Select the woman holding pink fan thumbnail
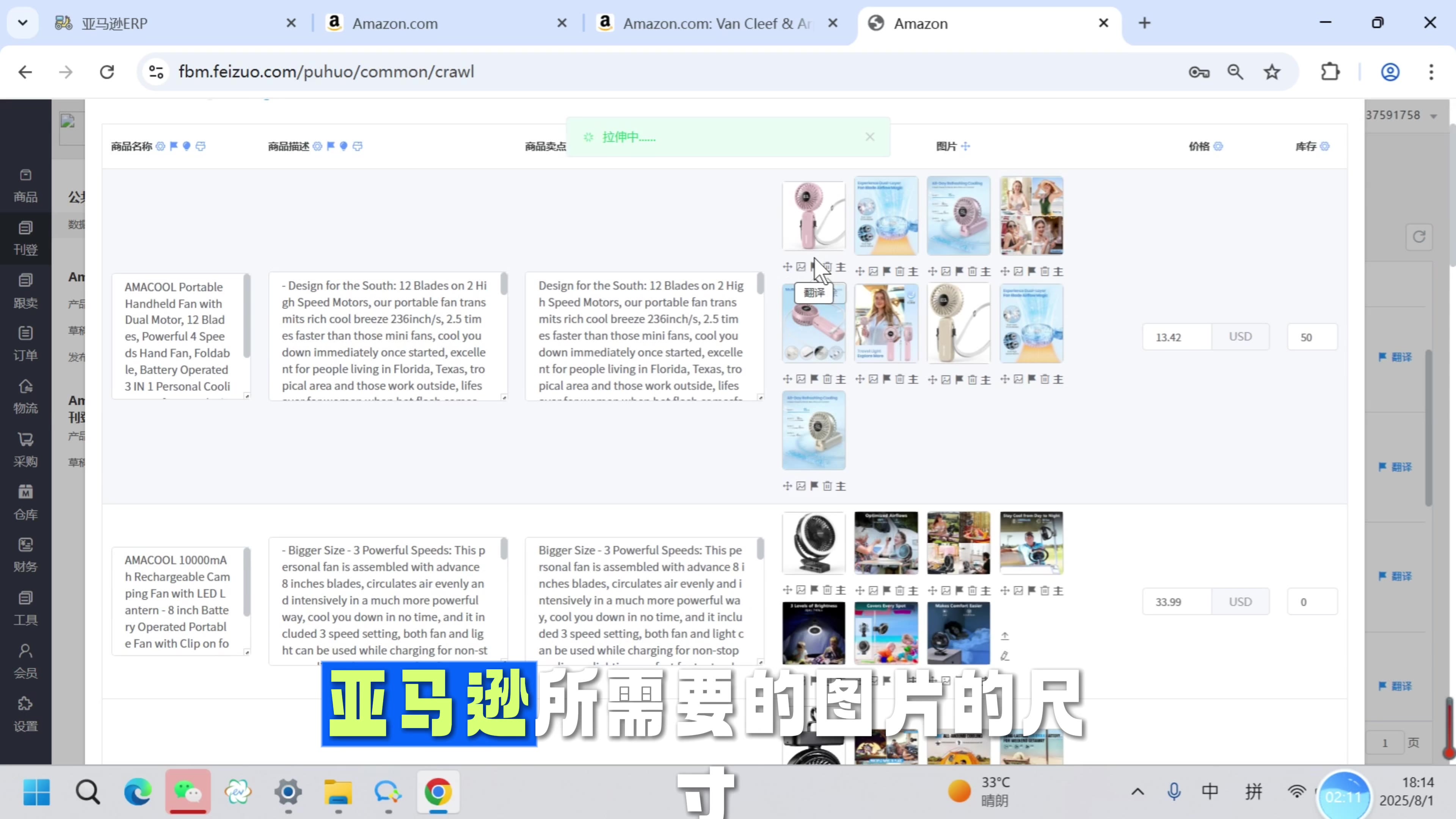The image size is (1456, 819). tap(886, 323)
